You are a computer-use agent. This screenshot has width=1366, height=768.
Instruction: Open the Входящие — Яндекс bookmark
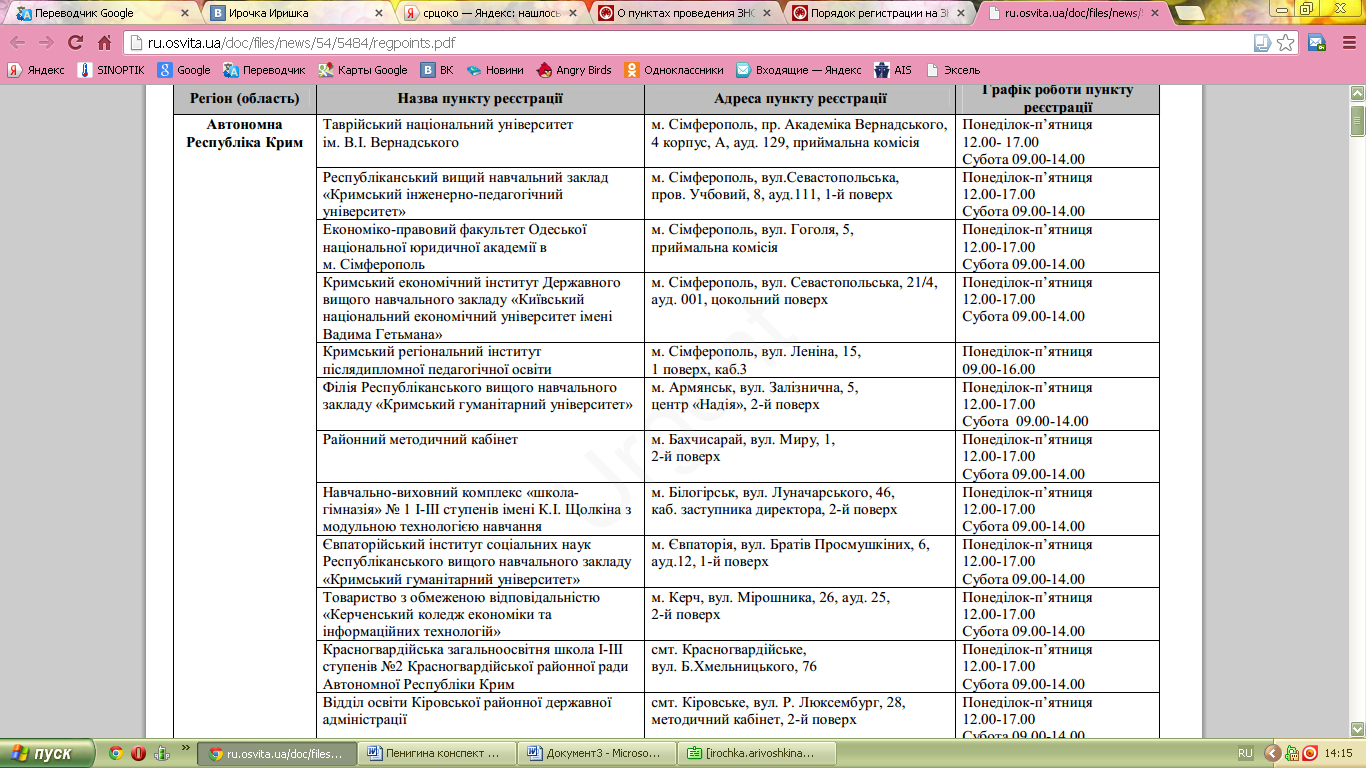click(799, 70)
